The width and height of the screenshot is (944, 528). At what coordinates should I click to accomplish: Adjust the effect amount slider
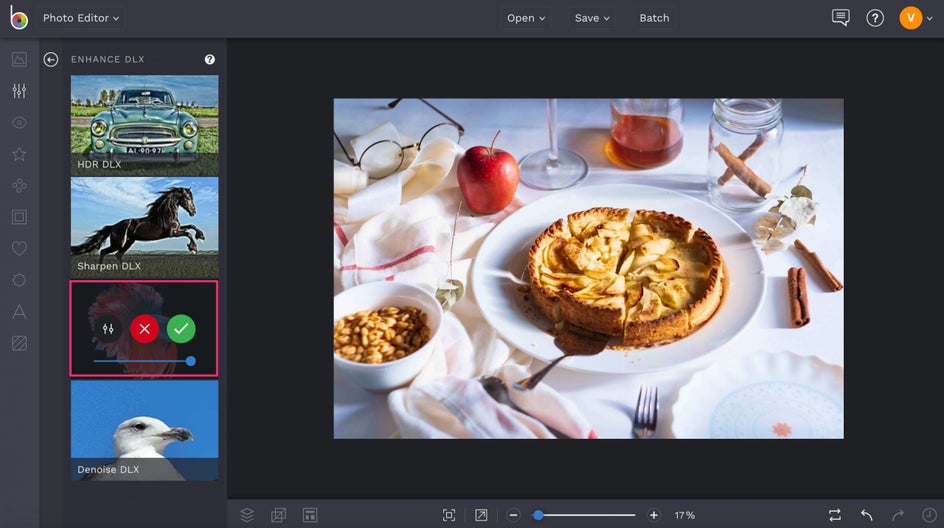(x=142, y=361)
